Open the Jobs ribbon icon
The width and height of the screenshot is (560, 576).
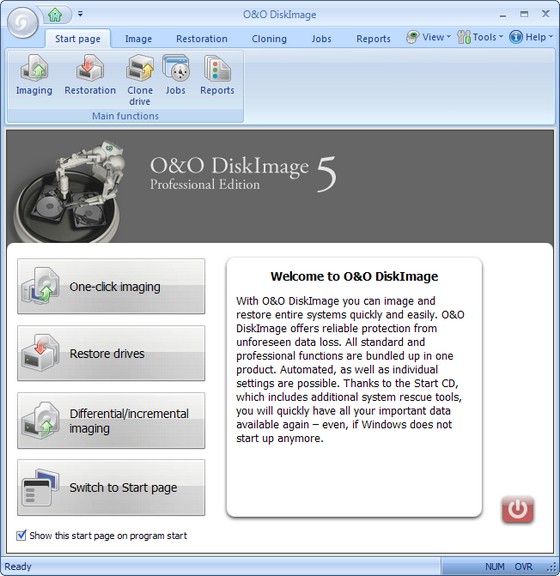click(x=175, y=75)
